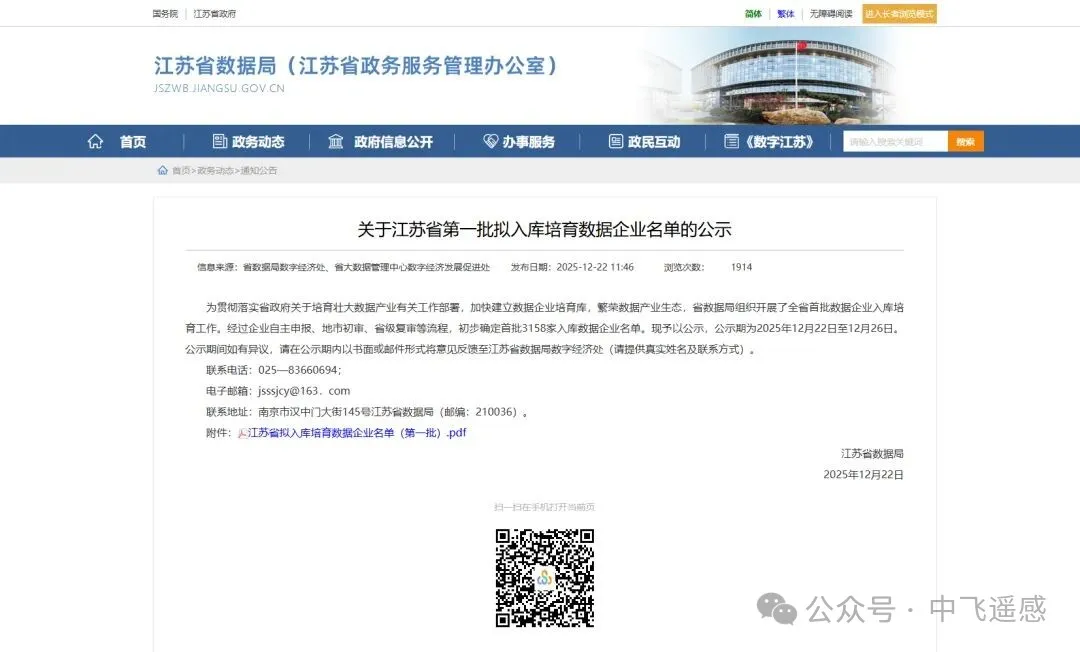The width and height of the screenshot is (1080, 652).
Task: Open the 办事服务 menu item
Action: click(528, 142)
